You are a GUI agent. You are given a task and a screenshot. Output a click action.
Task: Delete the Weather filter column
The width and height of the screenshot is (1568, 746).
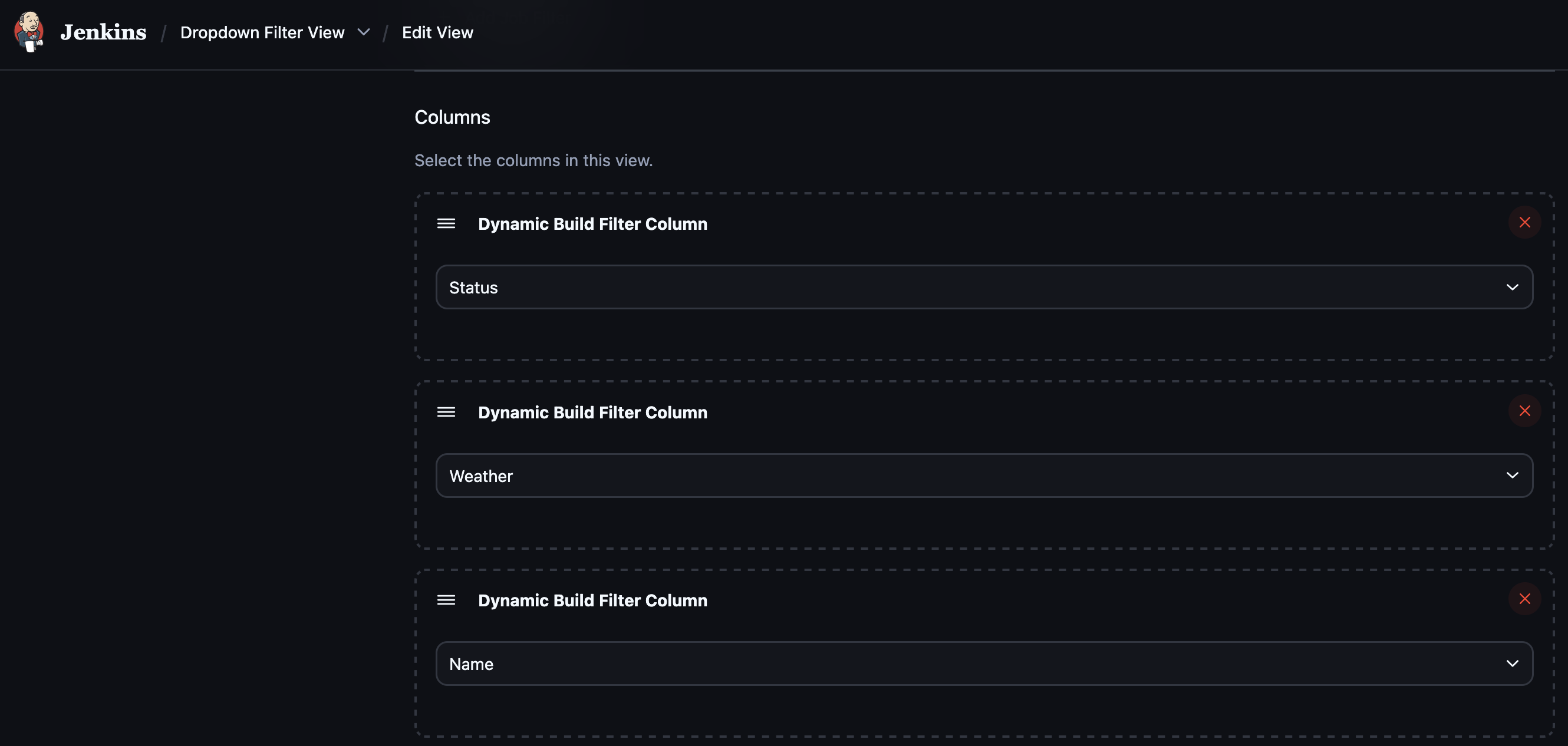pos(1524,411)
